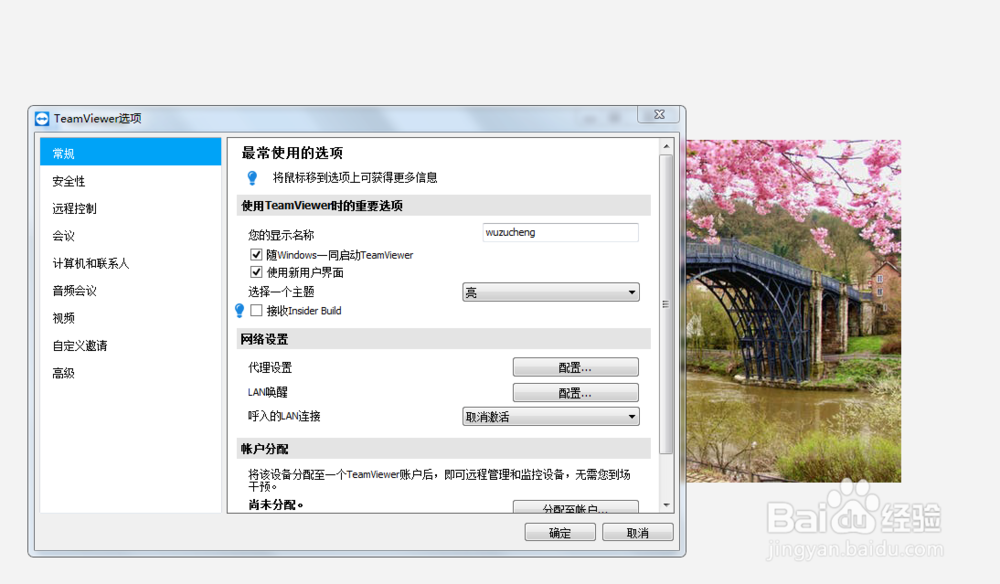Click the LAN唤醒 label
Image resolution: width=1000 pixels, height=584 pixels.
pos(268,393)
